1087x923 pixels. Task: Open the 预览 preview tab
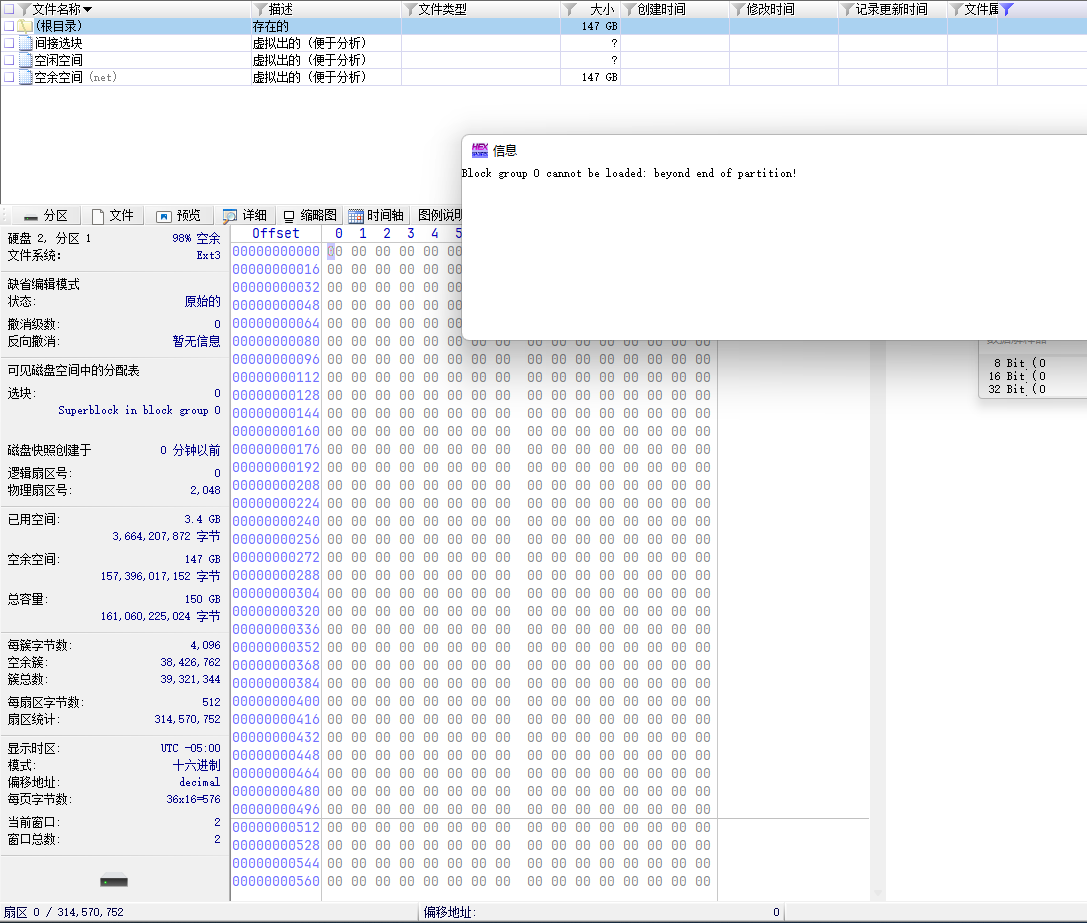click(x=178, y=216)
